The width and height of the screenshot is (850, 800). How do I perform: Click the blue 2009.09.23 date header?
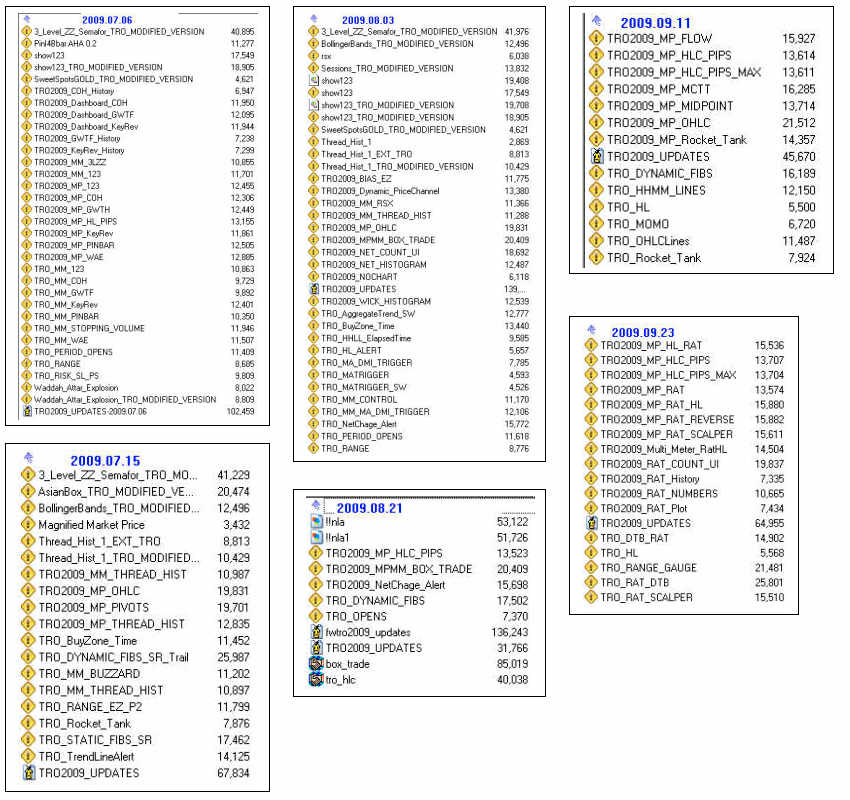(644, 332)
